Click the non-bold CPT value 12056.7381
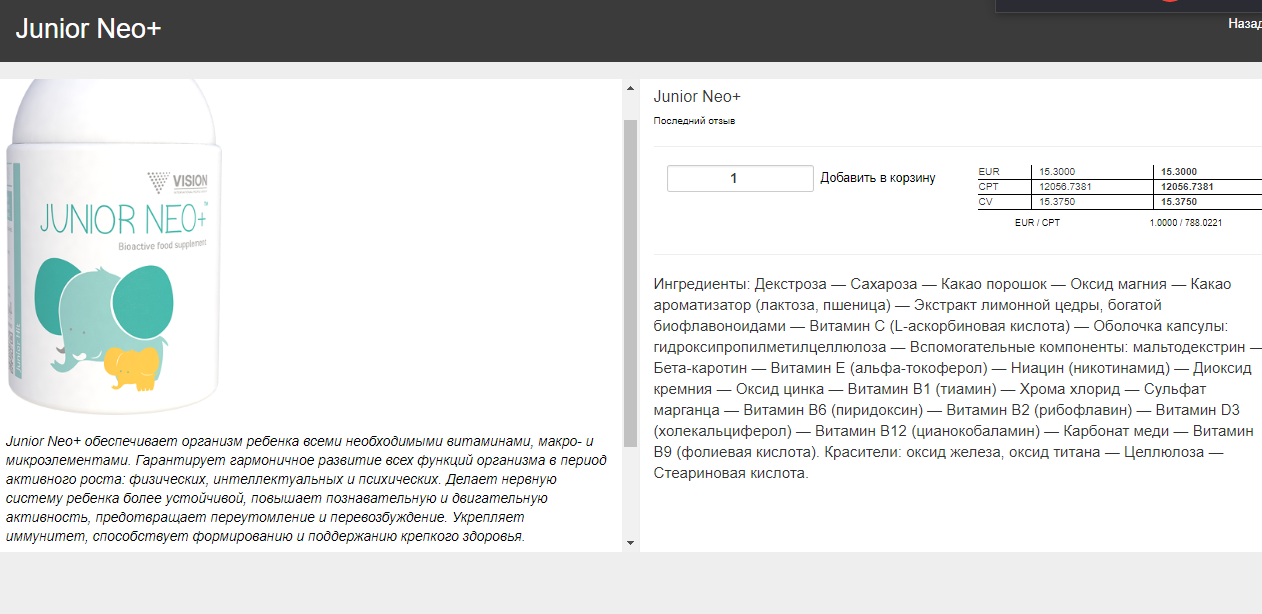Image resolution: width=1262 pixels, height=614 pixels. [1065, 187]
